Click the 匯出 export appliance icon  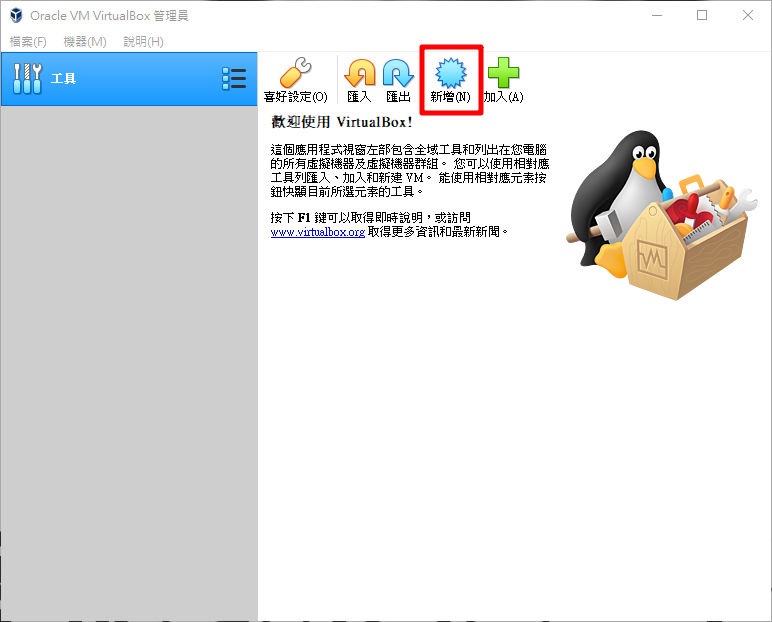click(398, 74)
